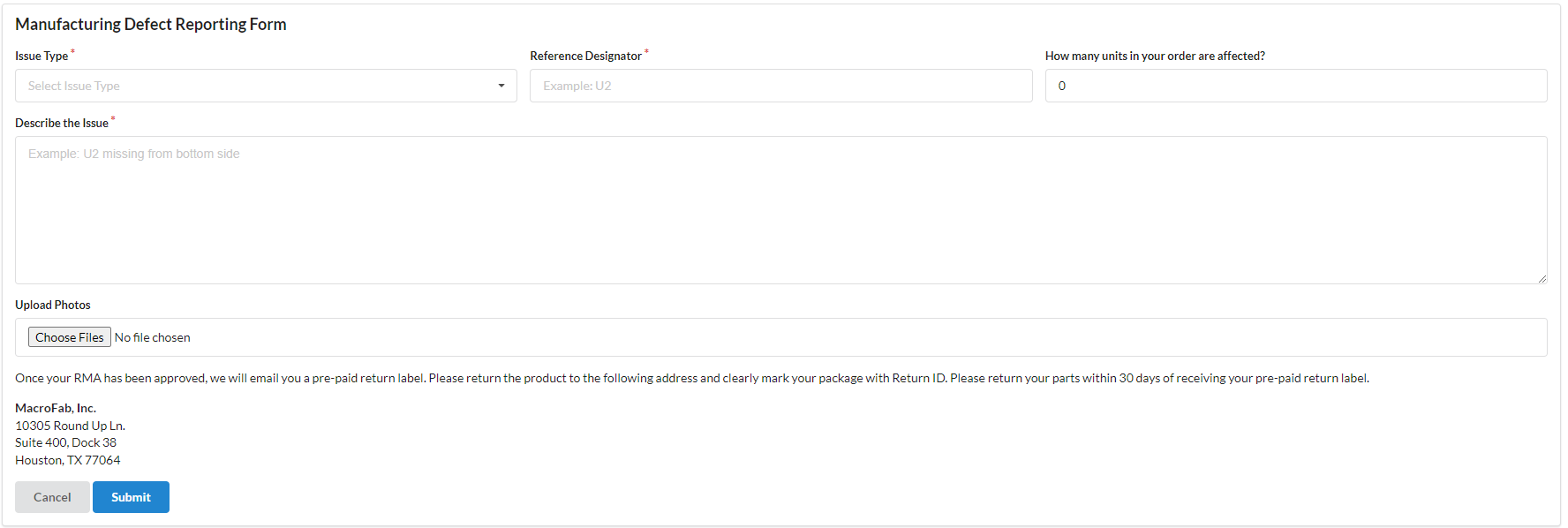
Task: Focus the Reference Designator input field
Action: 780,86
